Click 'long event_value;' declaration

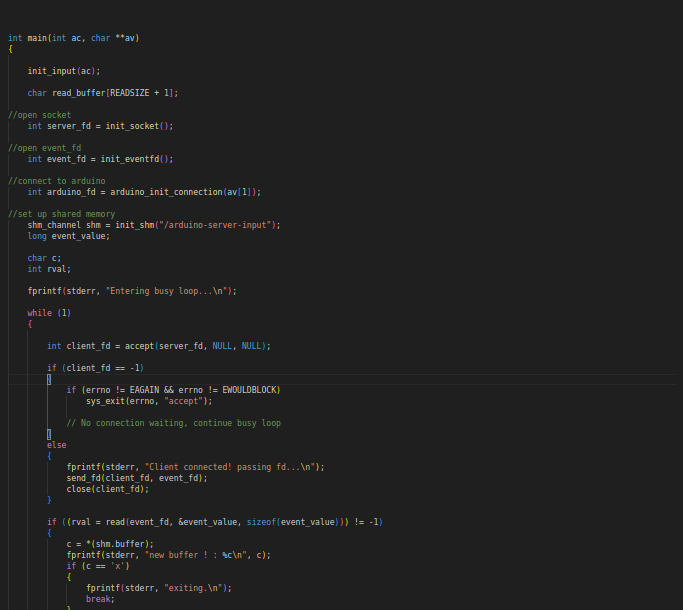point(69,236)
